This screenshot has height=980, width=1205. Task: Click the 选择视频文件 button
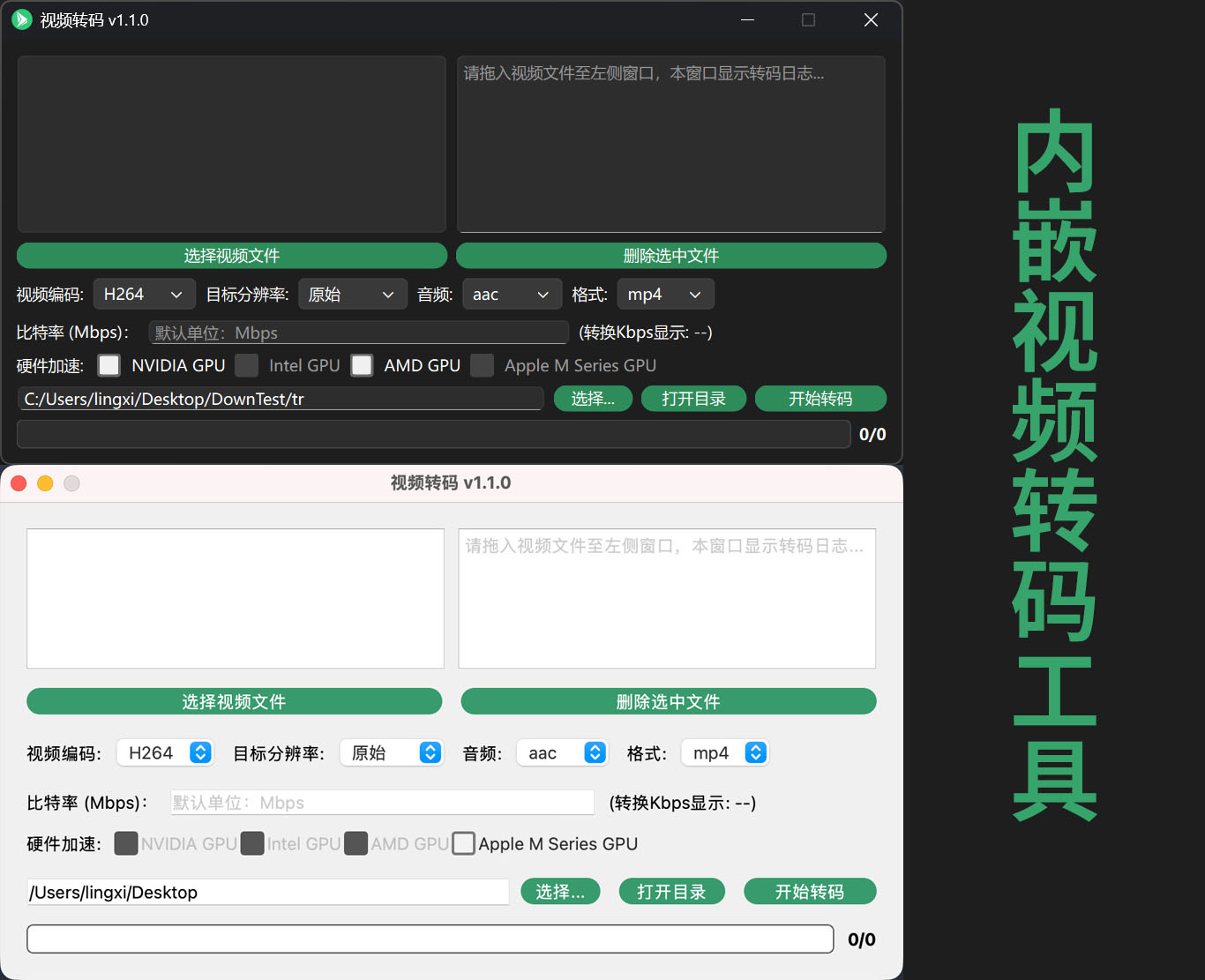coord(231,255)
